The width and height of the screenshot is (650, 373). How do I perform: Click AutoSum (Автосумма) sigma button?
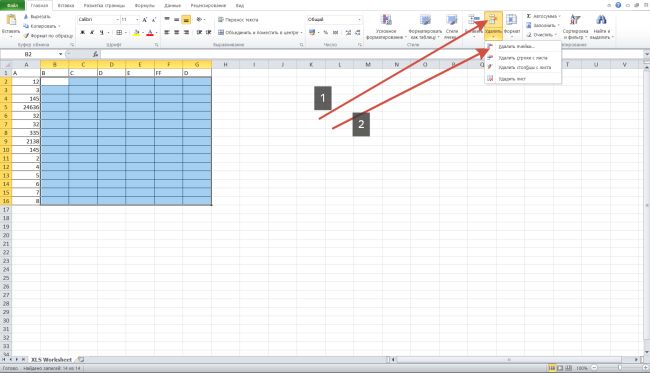[x=543, y=16]
